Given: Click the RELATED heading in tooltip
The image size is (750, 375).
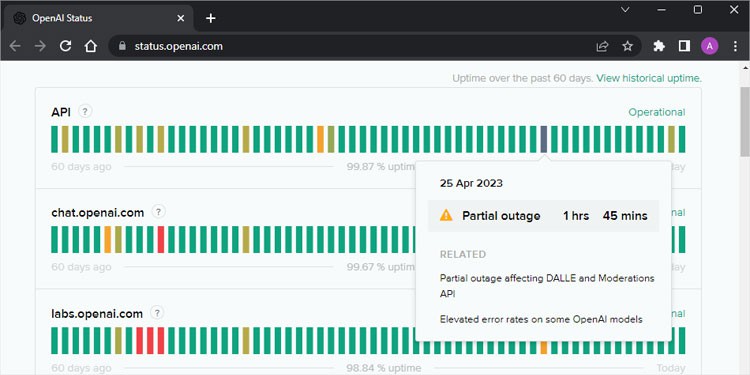Looking at the screenshot, I should pos(463,254).
